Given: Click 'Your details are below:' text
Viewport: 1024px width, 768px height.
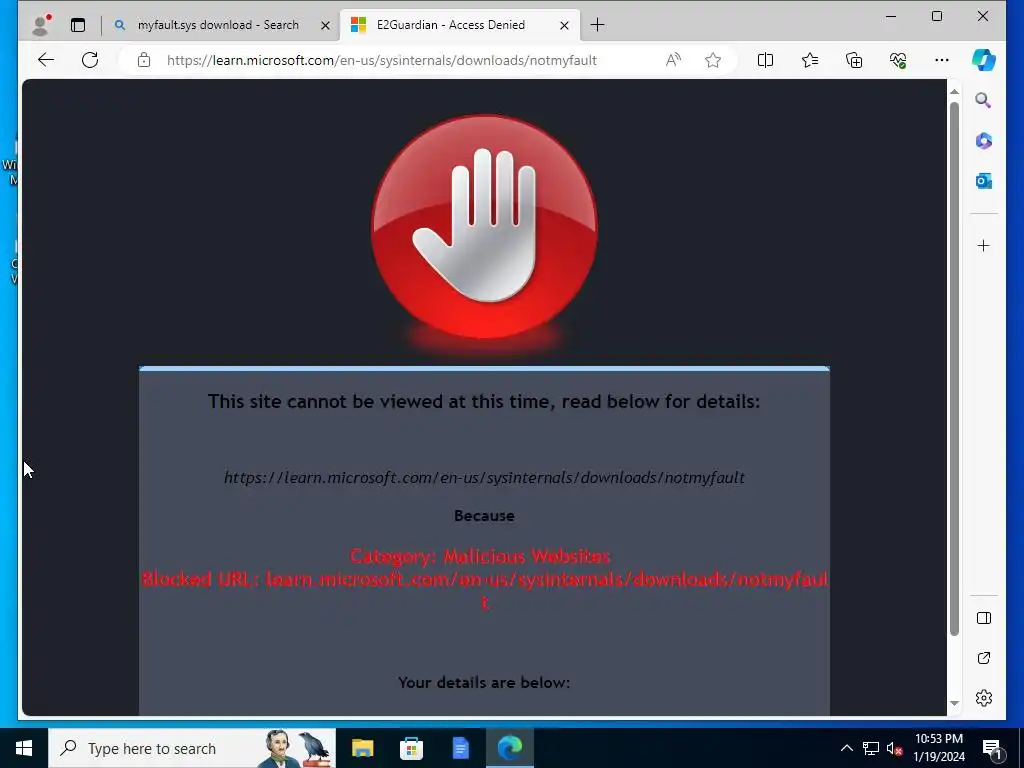Looking at the screenshot, I should [x=484, y=682].
